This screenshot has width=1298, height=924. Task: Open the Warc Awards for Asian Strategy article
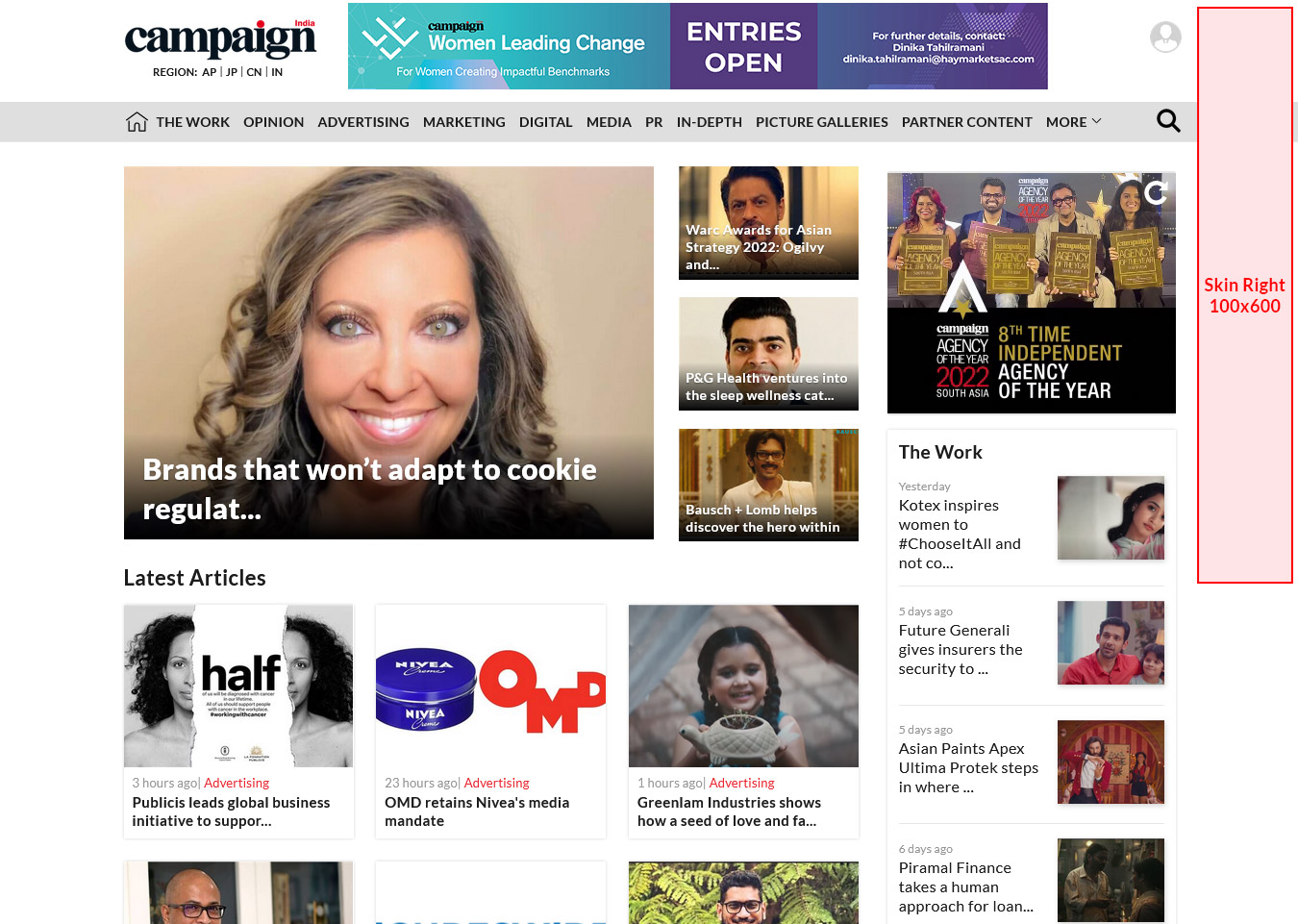click(768, 223)
